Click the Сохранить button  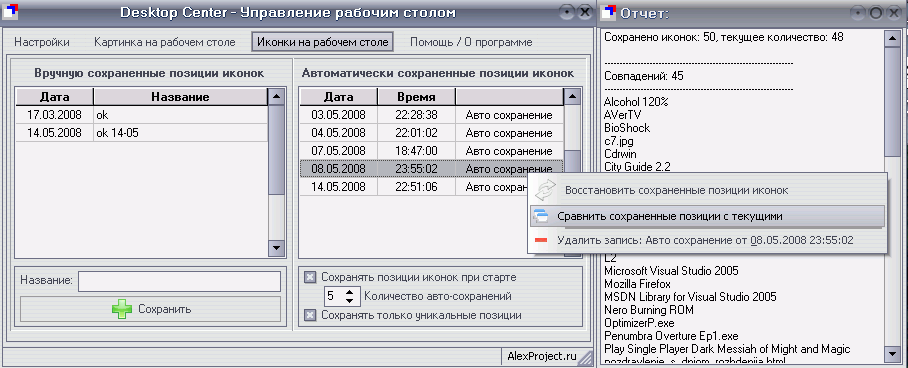tap(151, 309)
